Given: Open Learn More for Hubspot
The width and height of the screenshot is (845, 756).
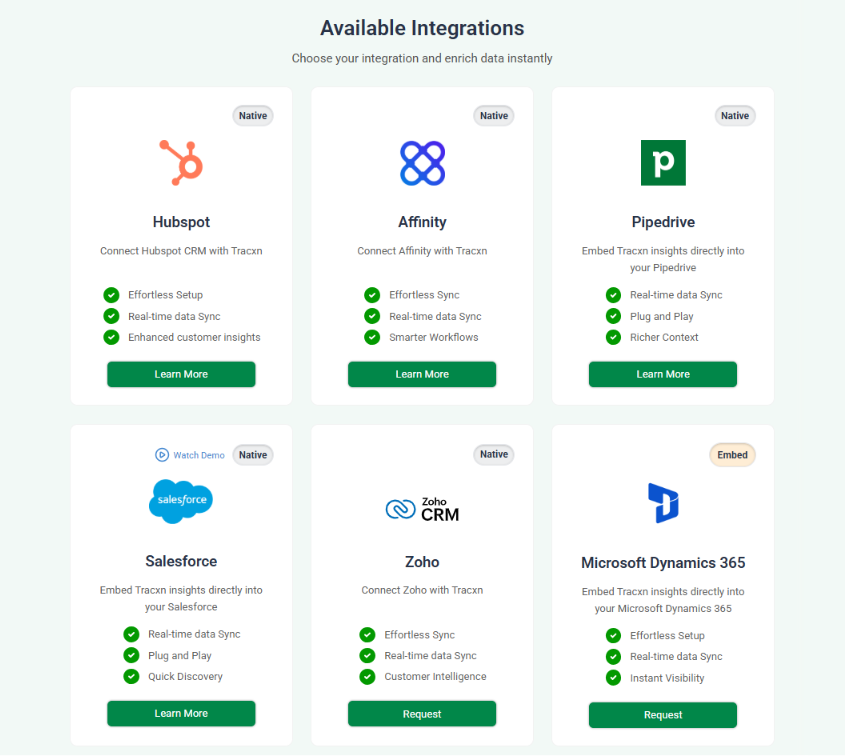Looking at the screenshot, I should tap(181, 374).
